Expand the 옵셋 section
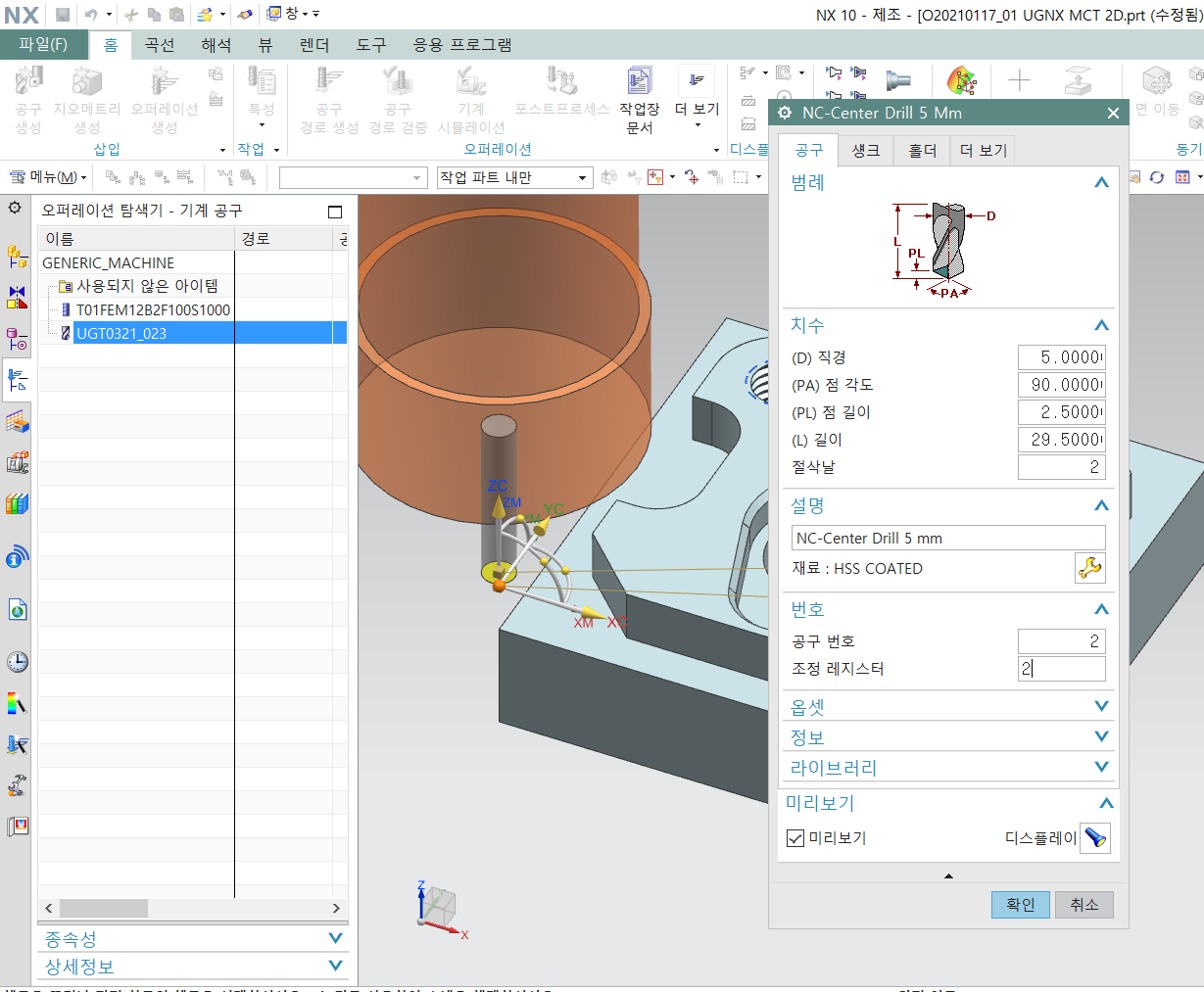 [x=1101, y=706]
